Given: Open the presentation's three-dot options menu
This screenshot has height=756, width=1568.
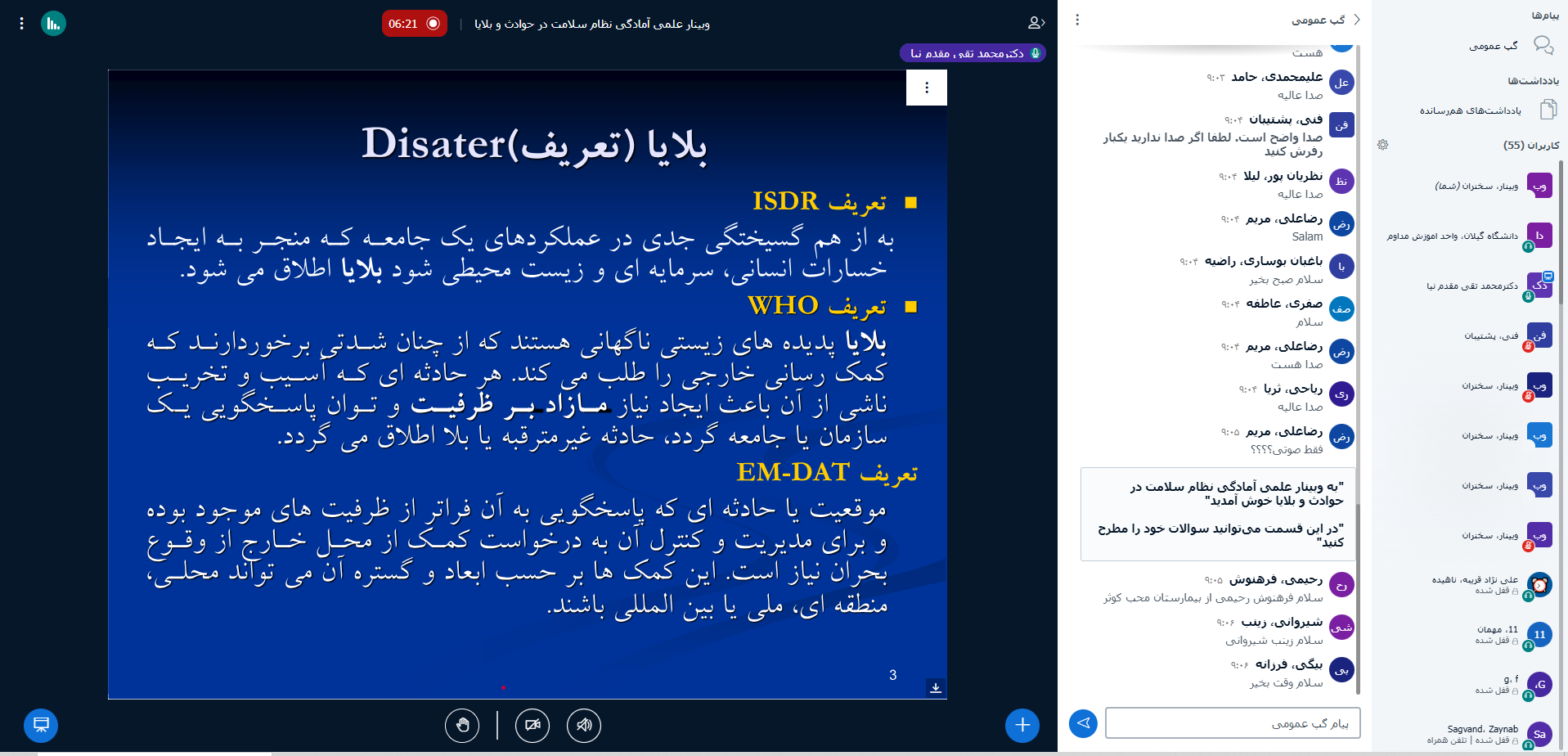Looking at the screenshot, I should pos(927,88).
